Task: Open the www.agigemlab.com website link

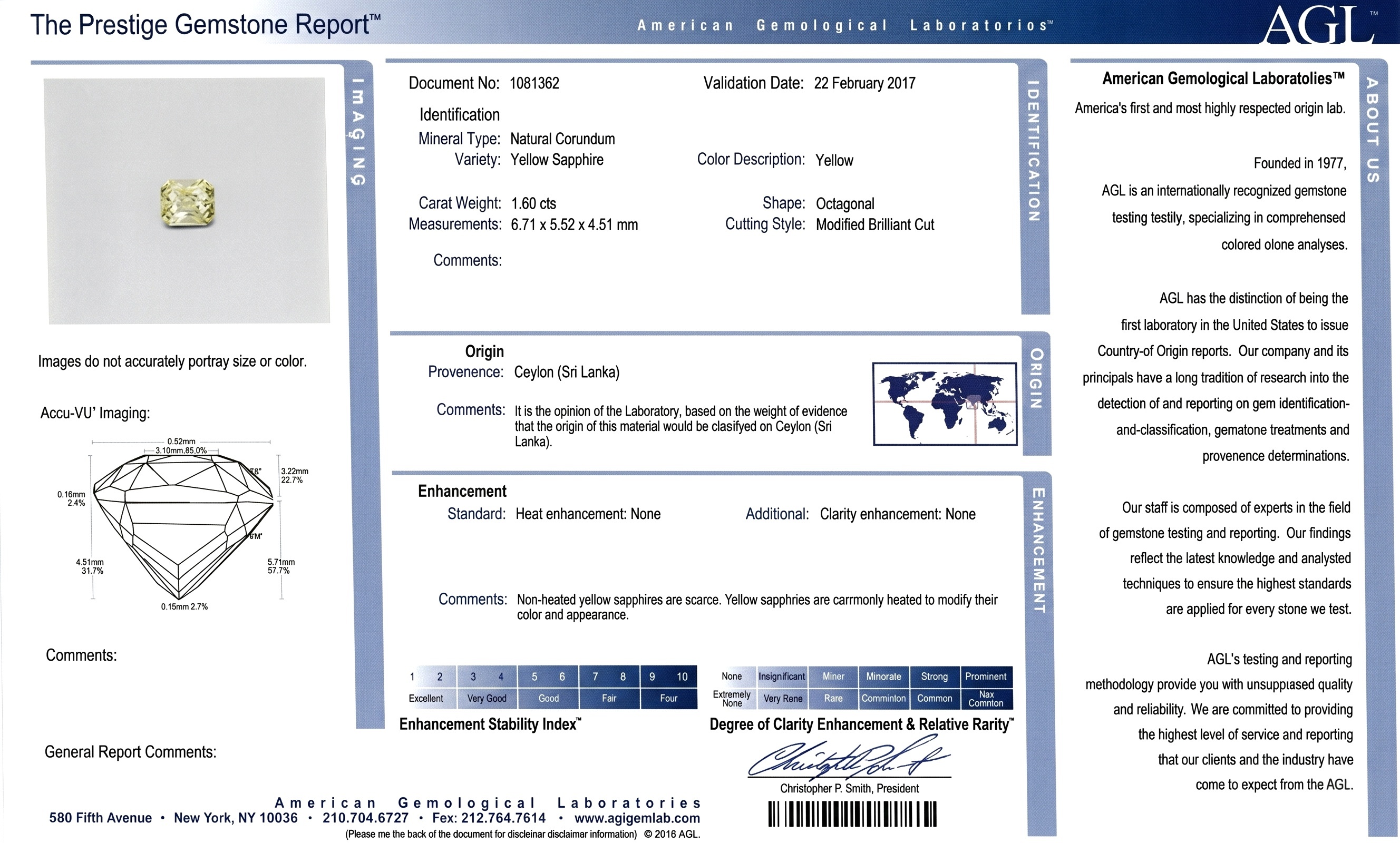Action: click(637, 818)
